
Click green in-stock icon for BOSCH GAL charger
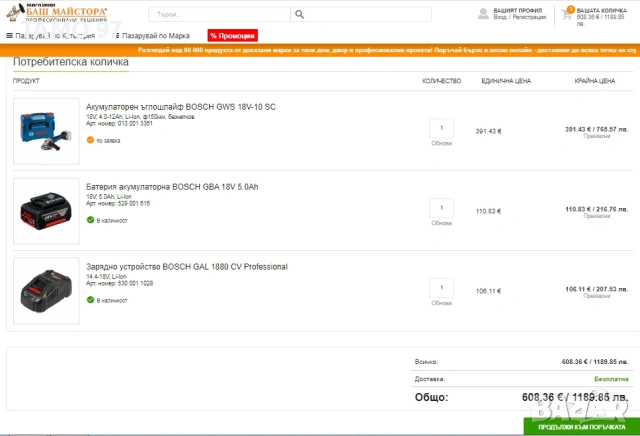coord(90,299)
